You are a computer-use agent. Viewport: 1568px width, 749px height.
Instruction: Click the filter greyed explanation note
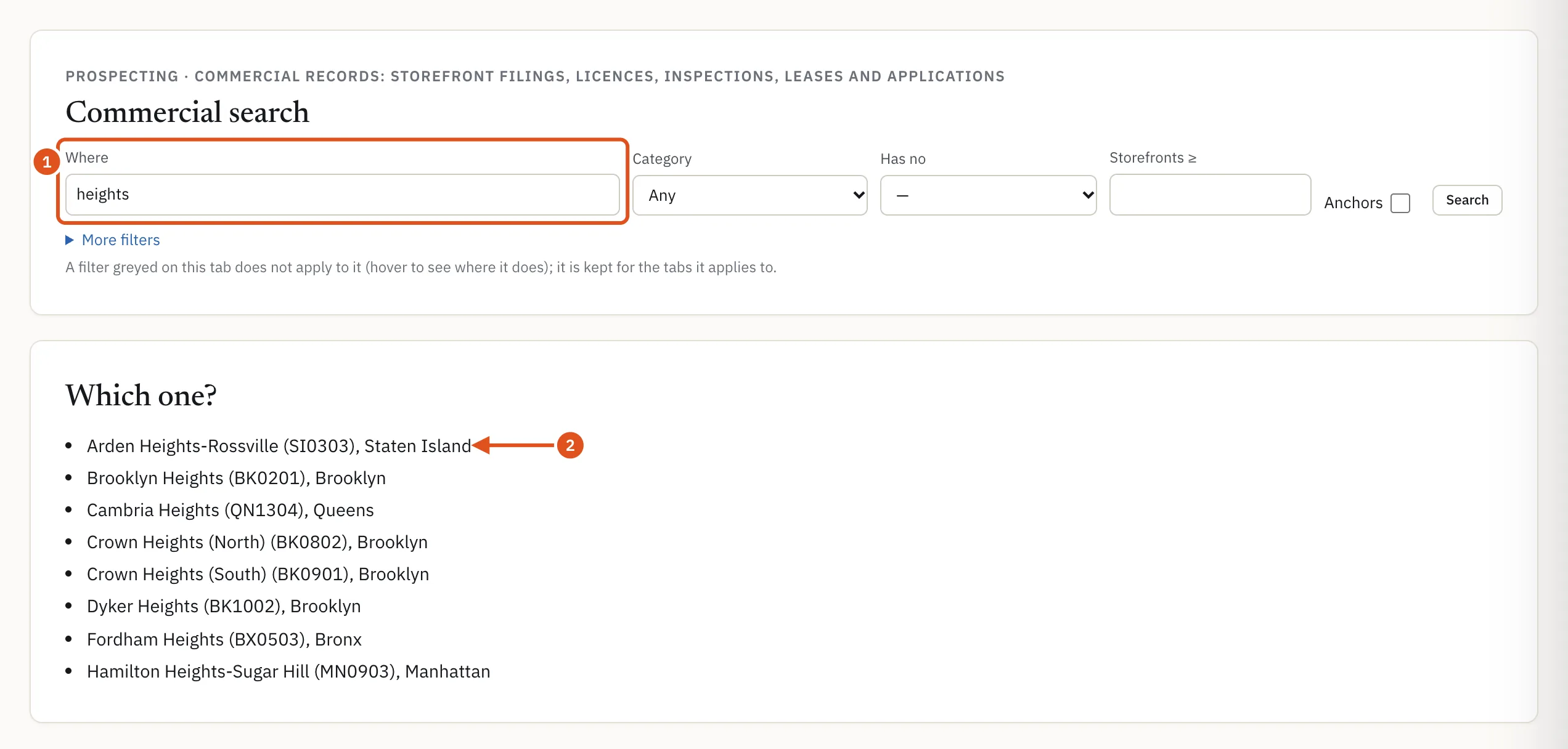click(x=421, y=267)
